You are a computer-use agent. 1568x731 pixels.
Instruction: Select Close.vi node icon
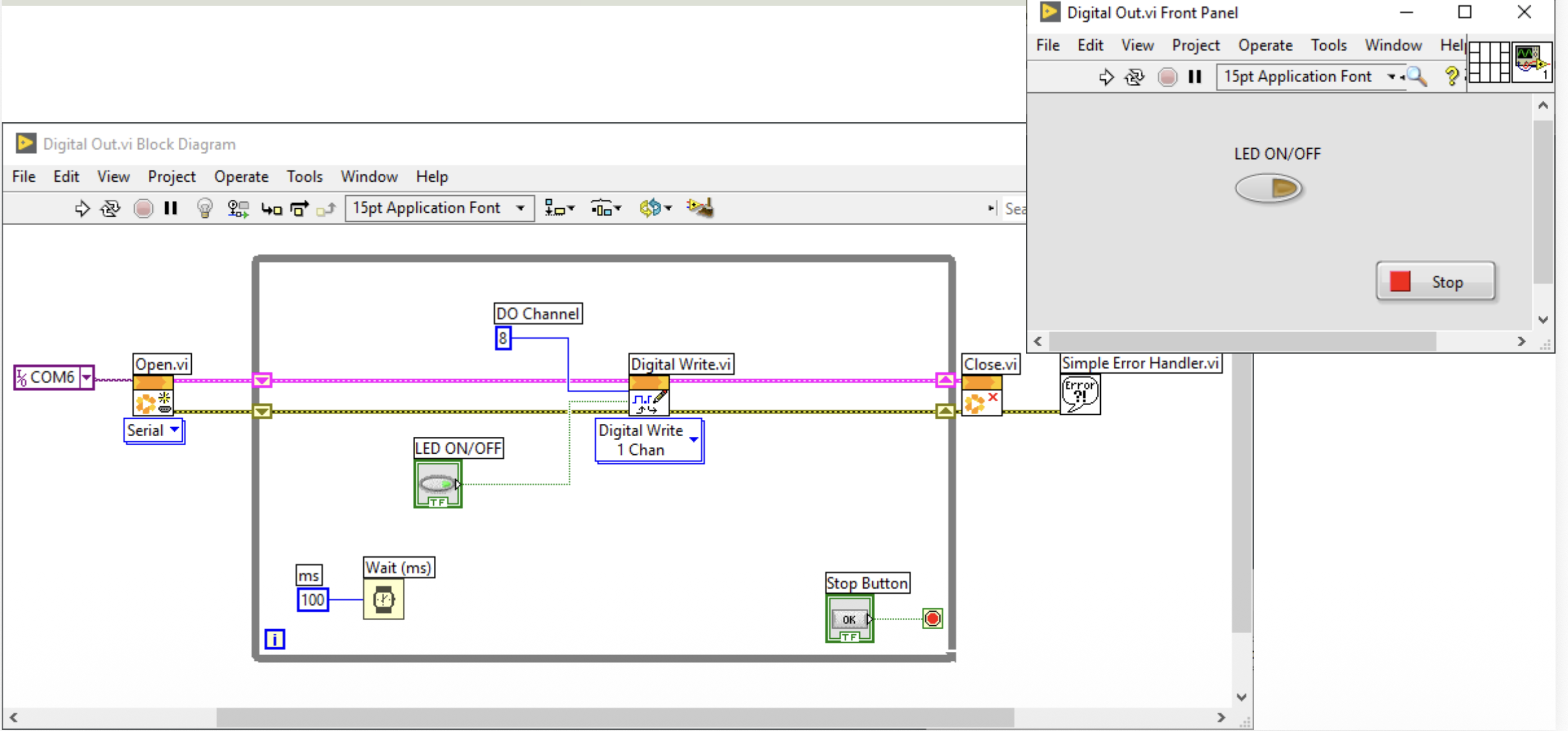point(981,395)
